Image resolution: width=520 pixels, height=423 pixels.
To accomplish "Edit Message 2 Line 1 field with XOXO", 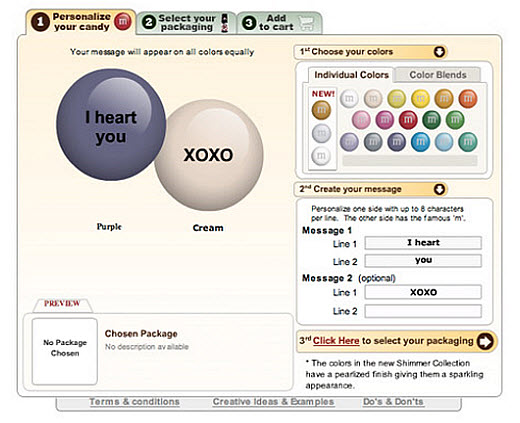I will [x=423, y=292].
